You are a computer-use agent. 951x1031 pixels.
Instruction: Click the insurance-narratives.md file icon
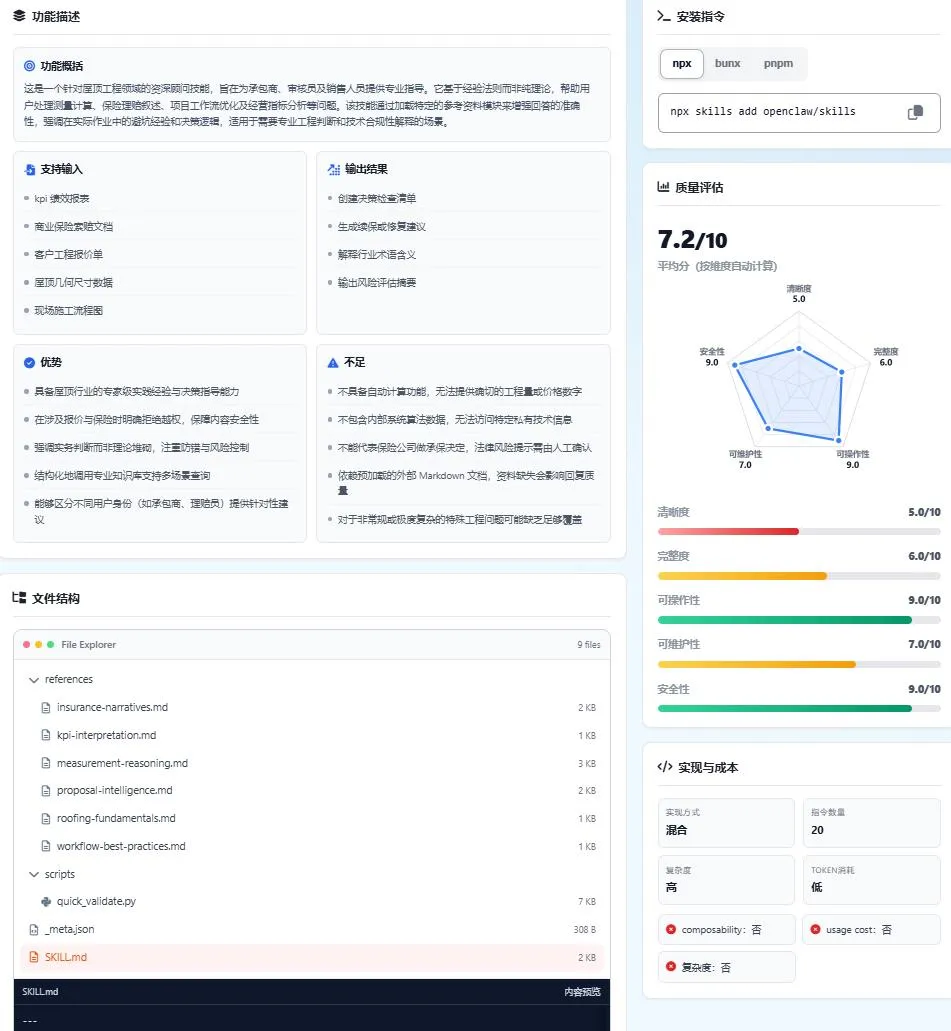[x=45, y=707]
